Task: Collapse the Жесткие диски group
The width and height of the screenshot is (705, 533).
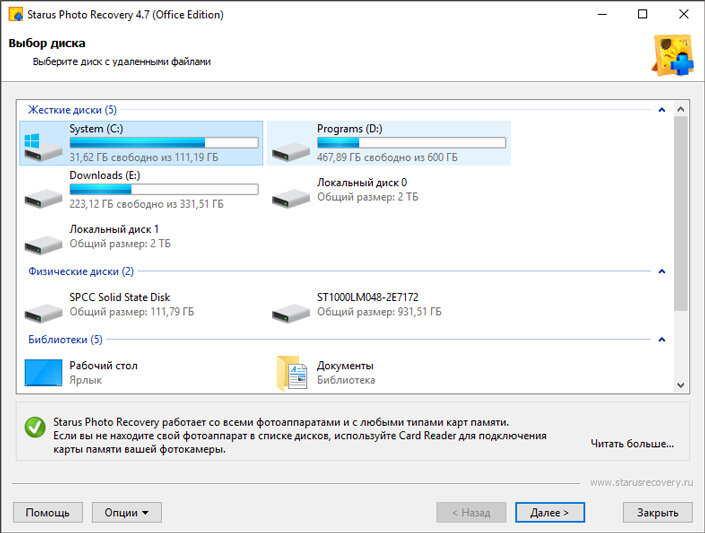Action: pyautogui.click(x=661, y=110)
